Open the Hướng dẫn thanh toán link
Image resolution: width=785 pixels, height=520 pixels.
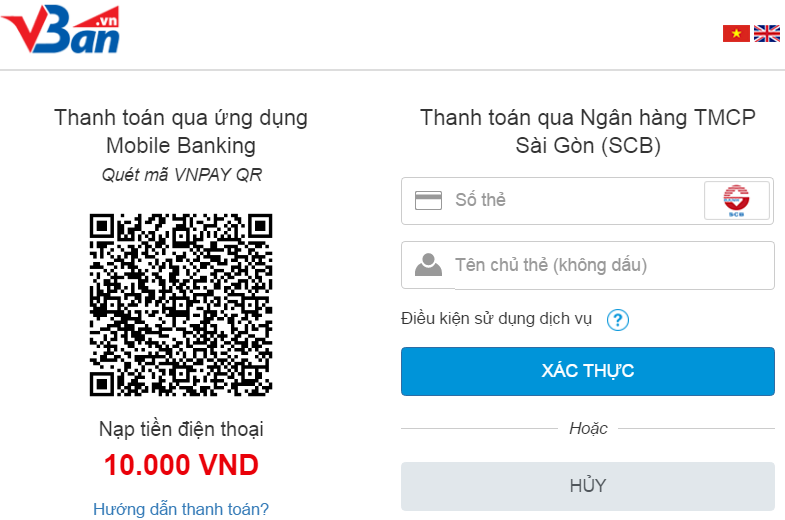tap(181, 509)
